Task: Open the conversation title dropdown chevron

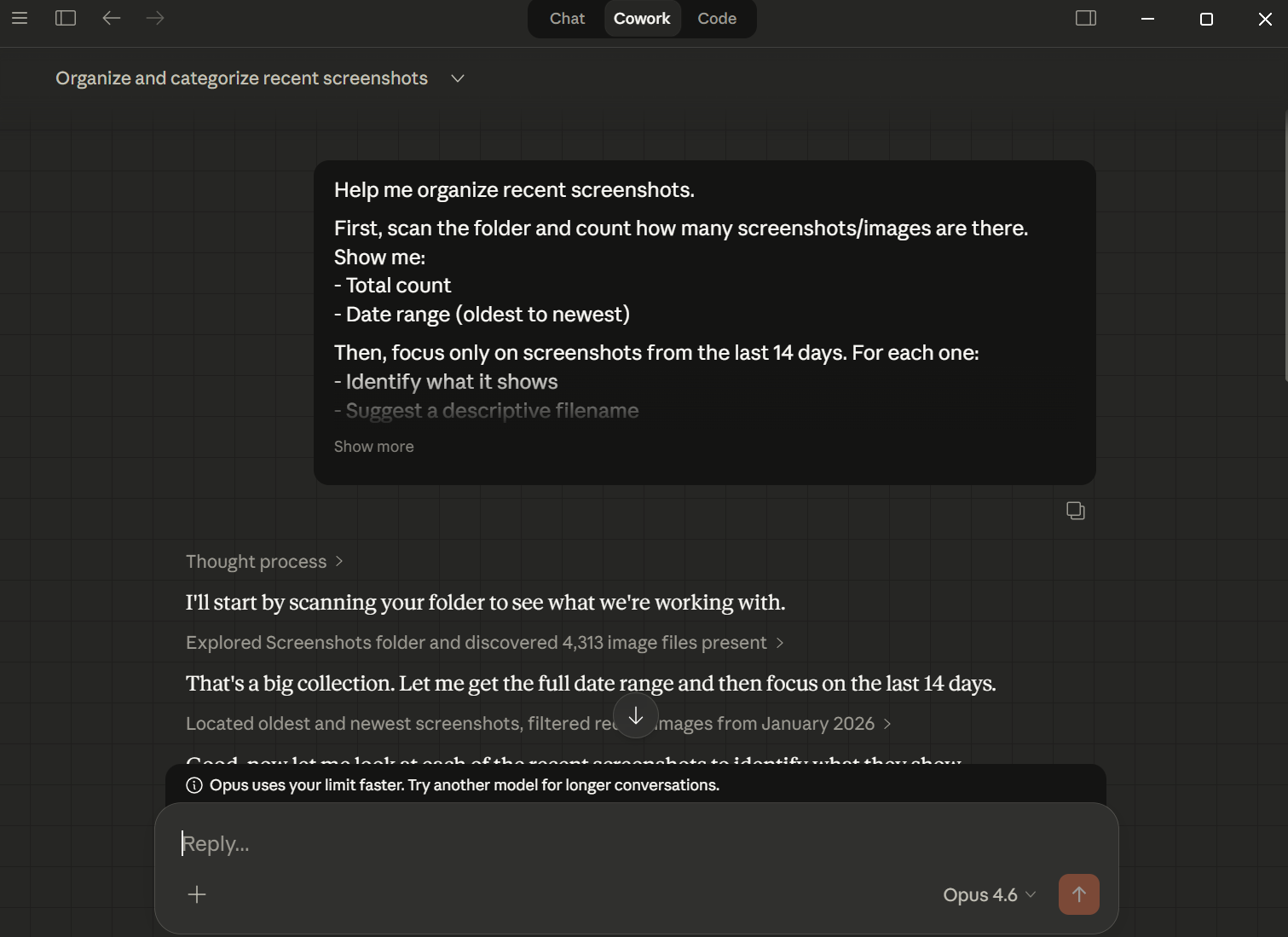Action: coord(458,78)
